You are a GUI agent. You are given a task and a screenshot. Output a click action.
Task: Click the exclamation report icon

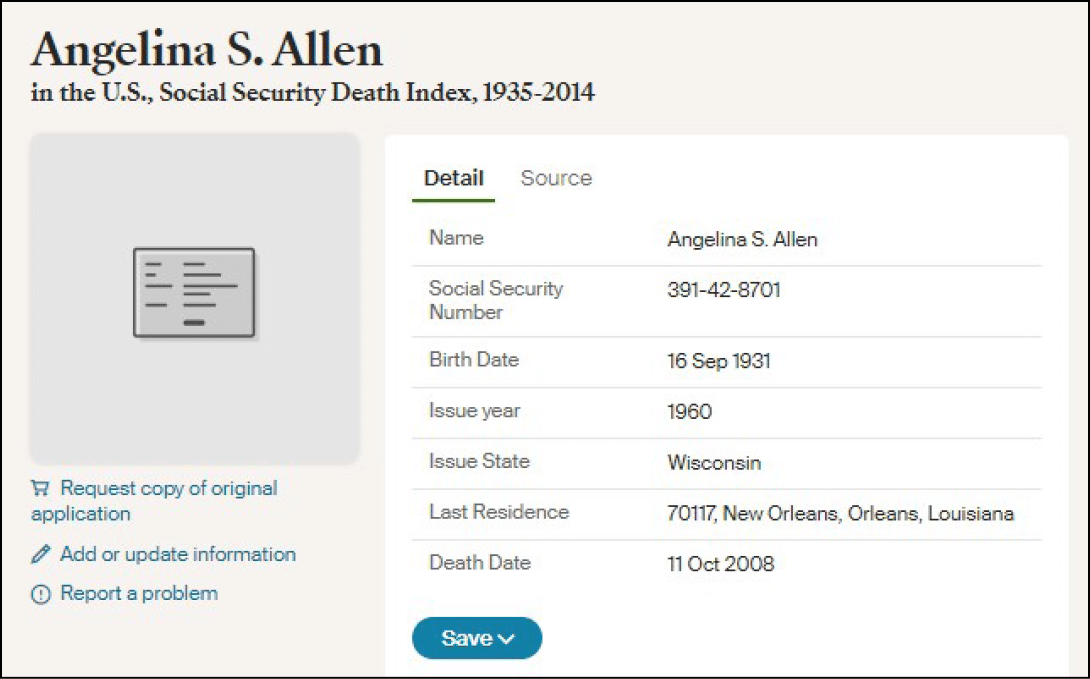click(x=40, y=594)
